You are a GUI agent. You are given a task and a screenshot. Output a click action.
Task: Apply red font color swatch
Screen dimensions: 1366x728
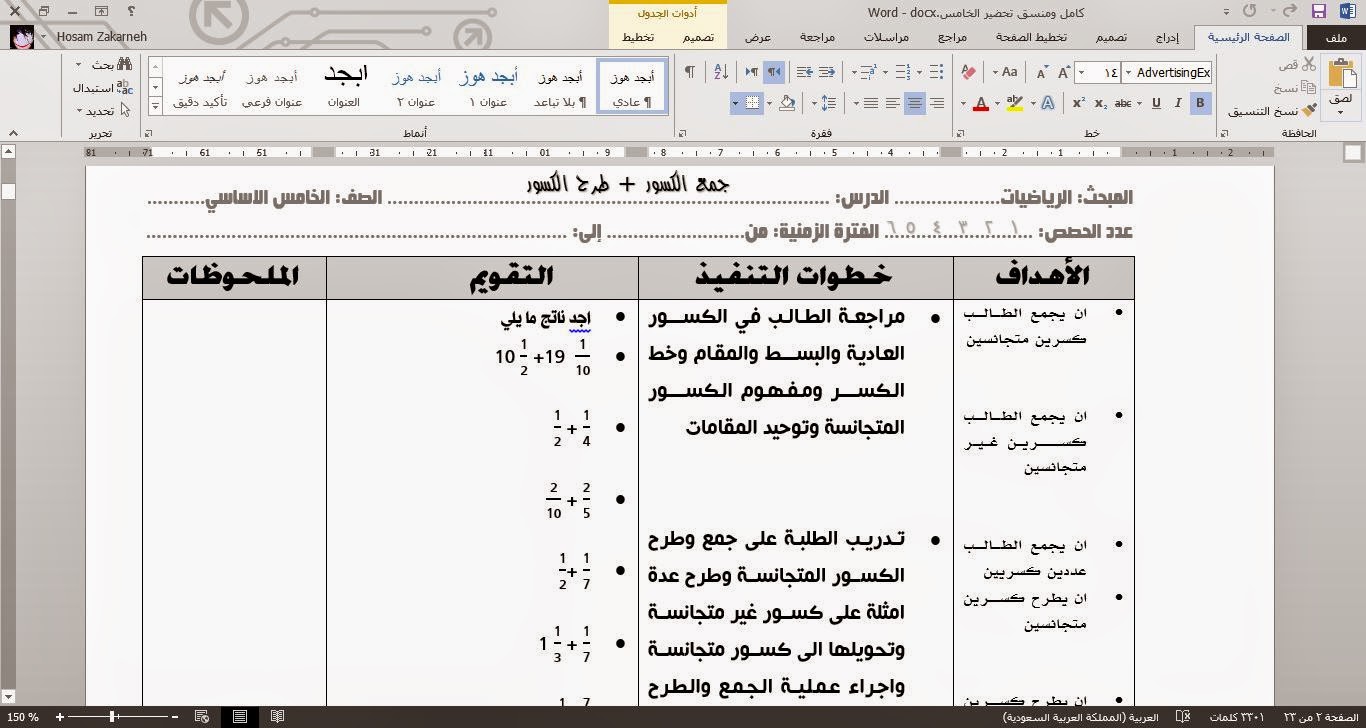click(x=981, y=103)
